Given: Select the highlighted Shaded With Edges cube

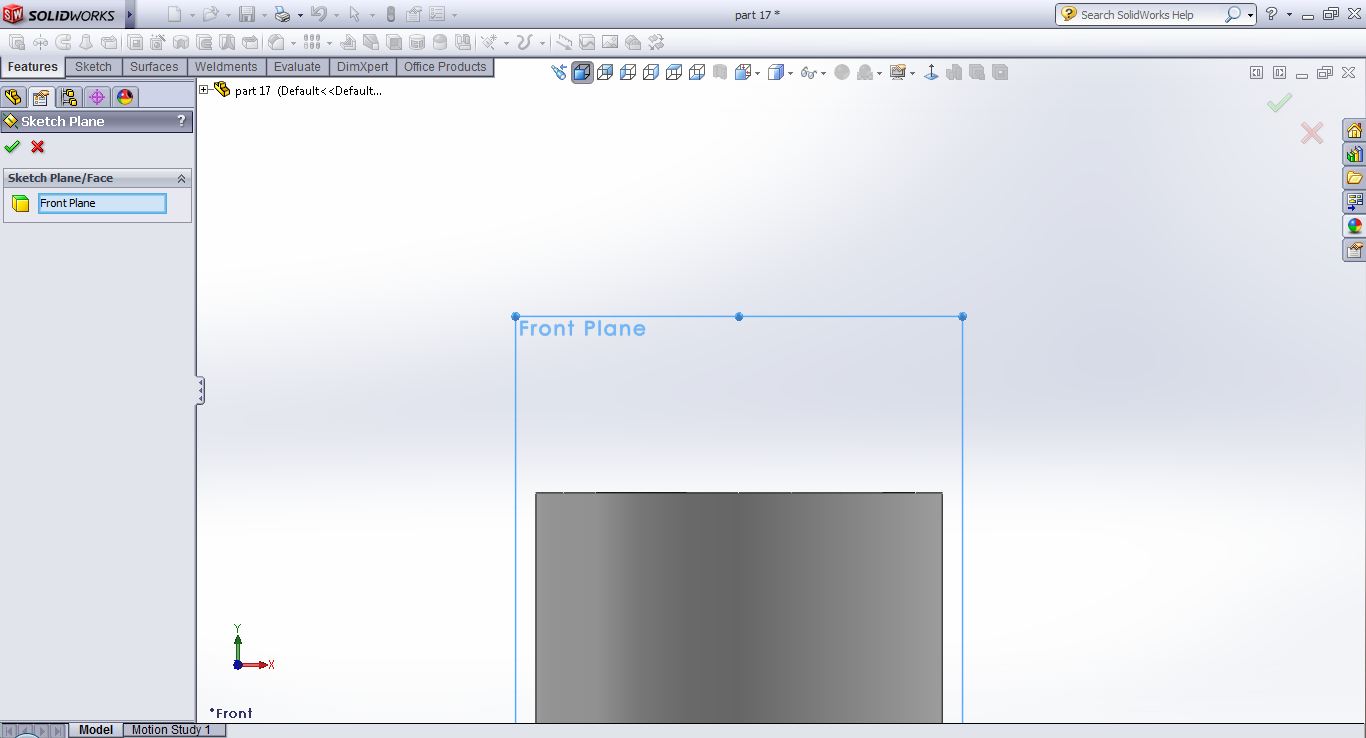Looking at the screenshot, I should click(582, 72).
